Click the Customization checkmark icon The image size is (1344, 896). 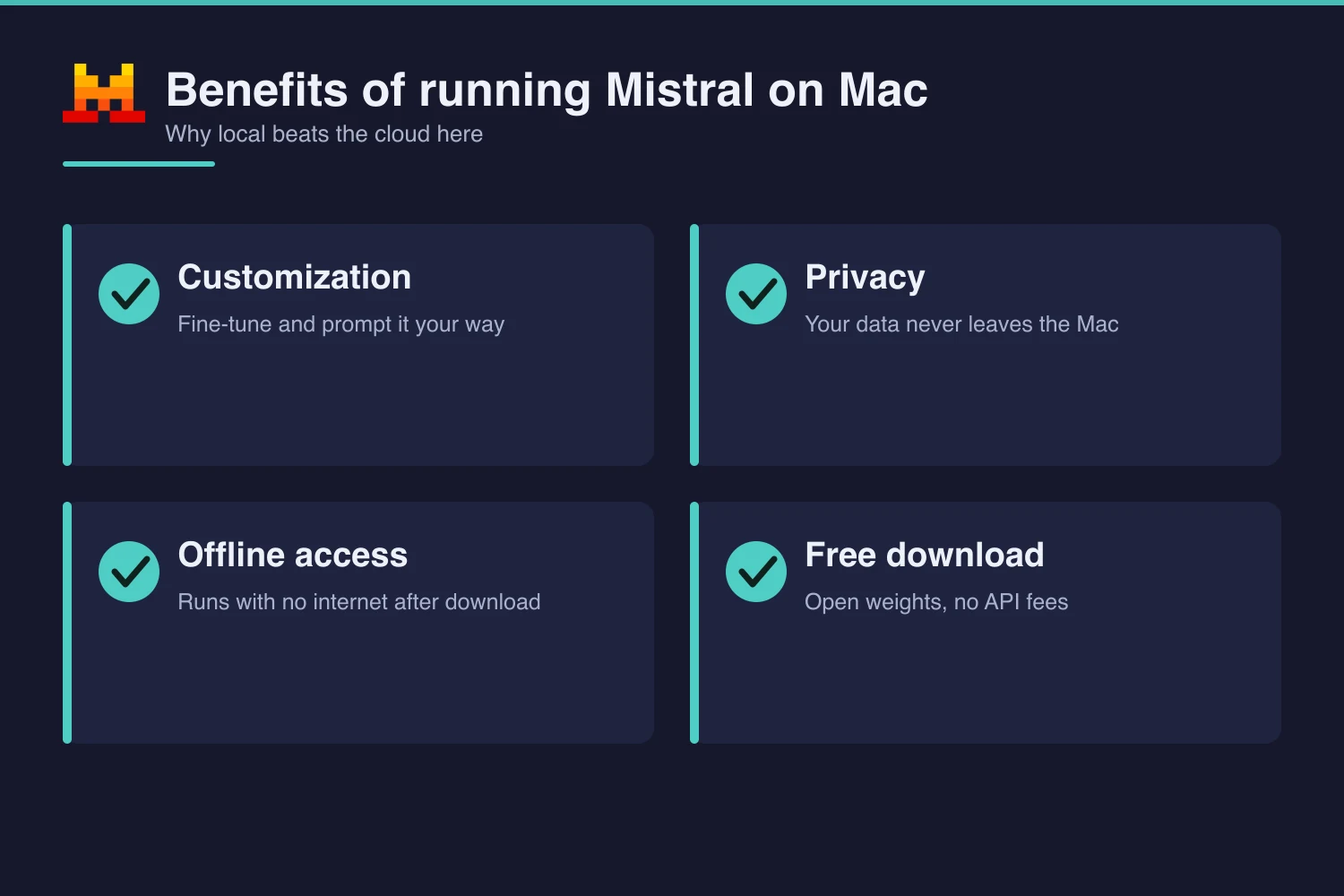click(129, 294)
